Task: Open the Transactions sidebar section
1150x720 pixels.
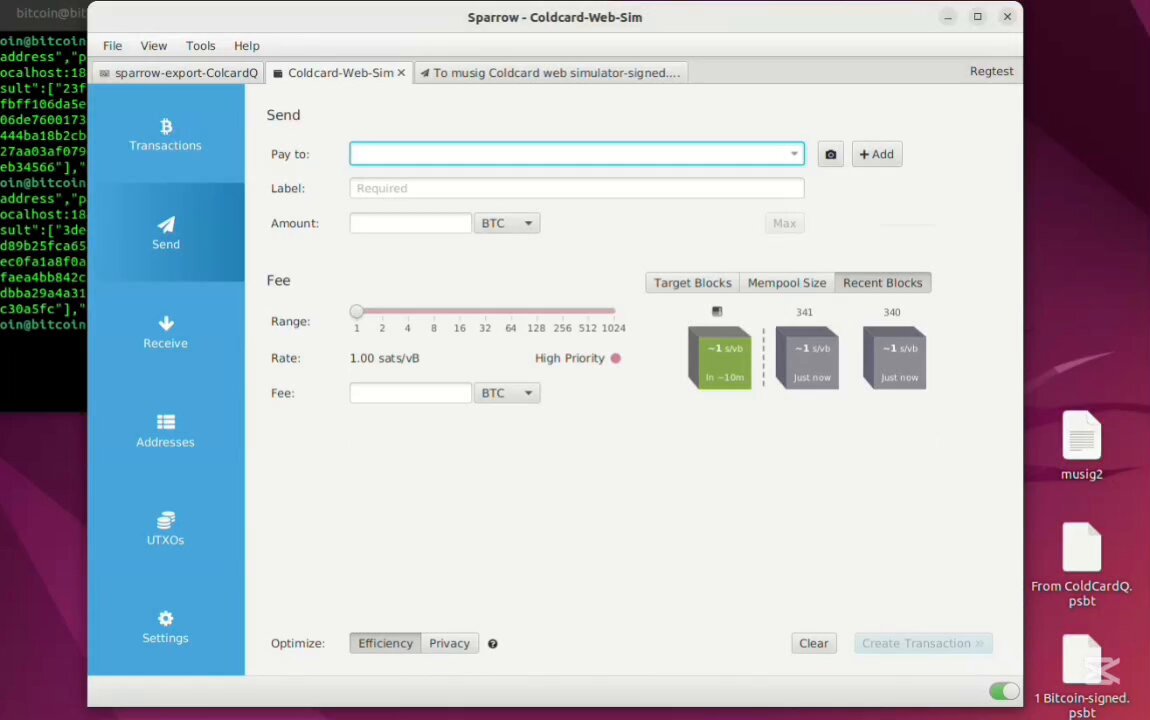Action: (x=166, y=135)
